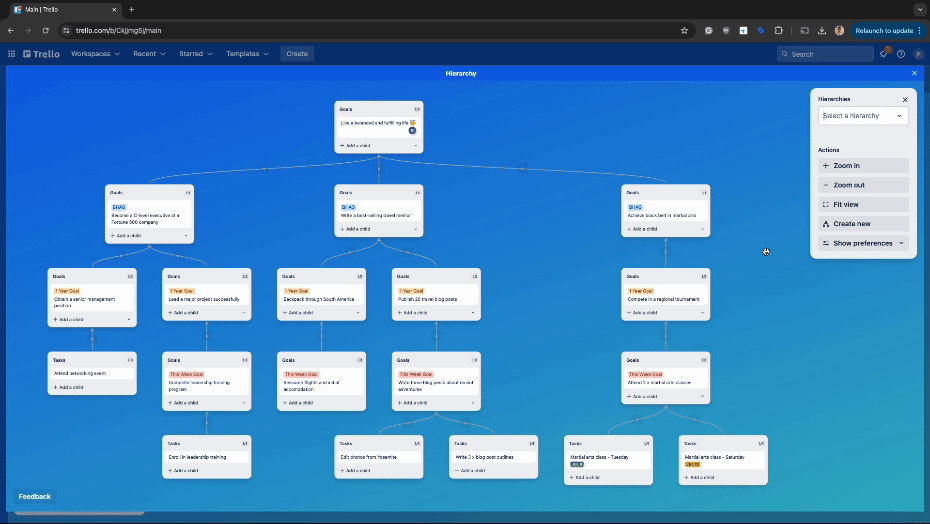Click the Create new hierarchy action
The image size is (930, 524).
[x=863, y=224]
